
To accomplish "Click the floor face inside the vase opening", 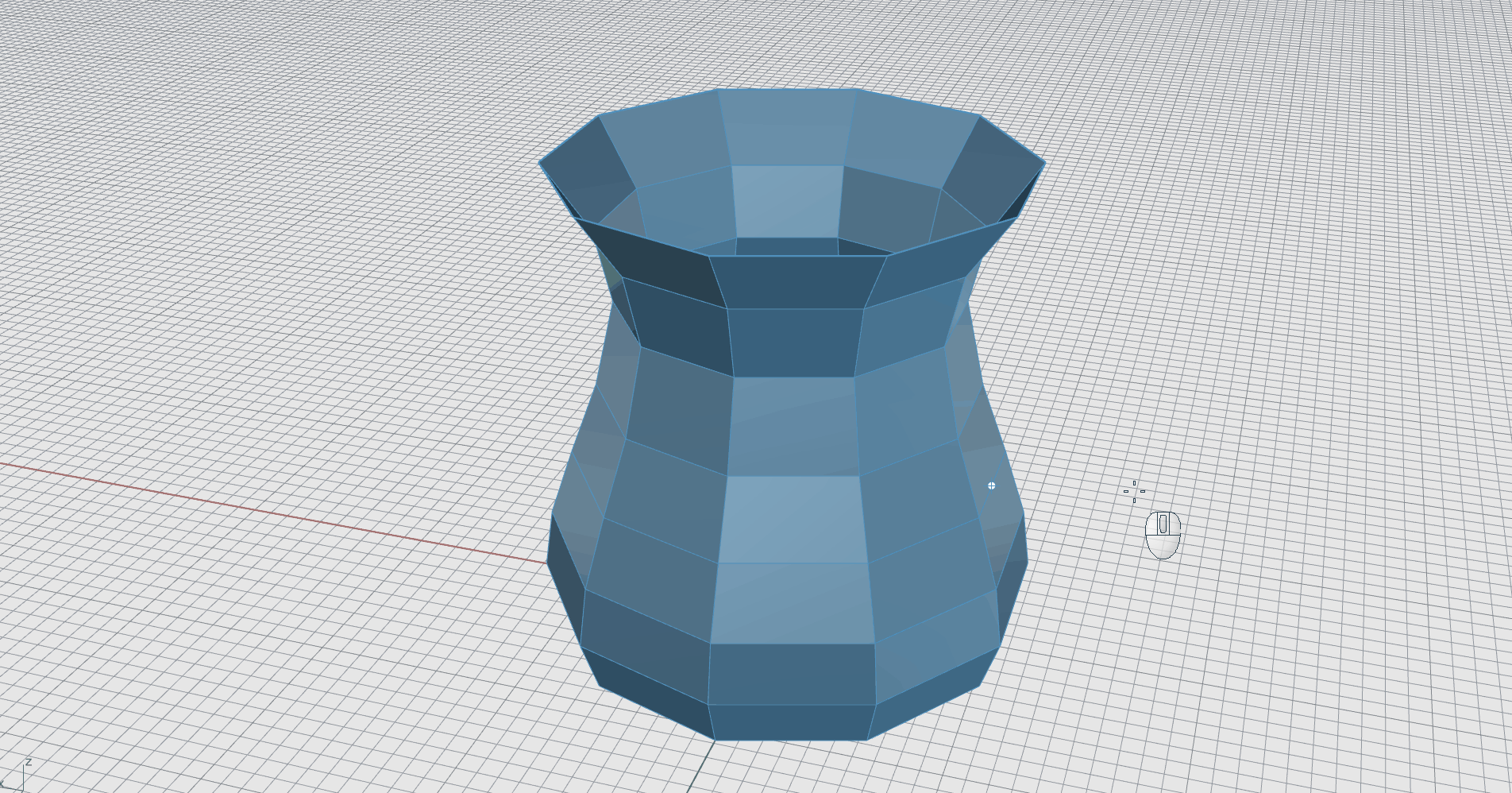I will [787, 246].
